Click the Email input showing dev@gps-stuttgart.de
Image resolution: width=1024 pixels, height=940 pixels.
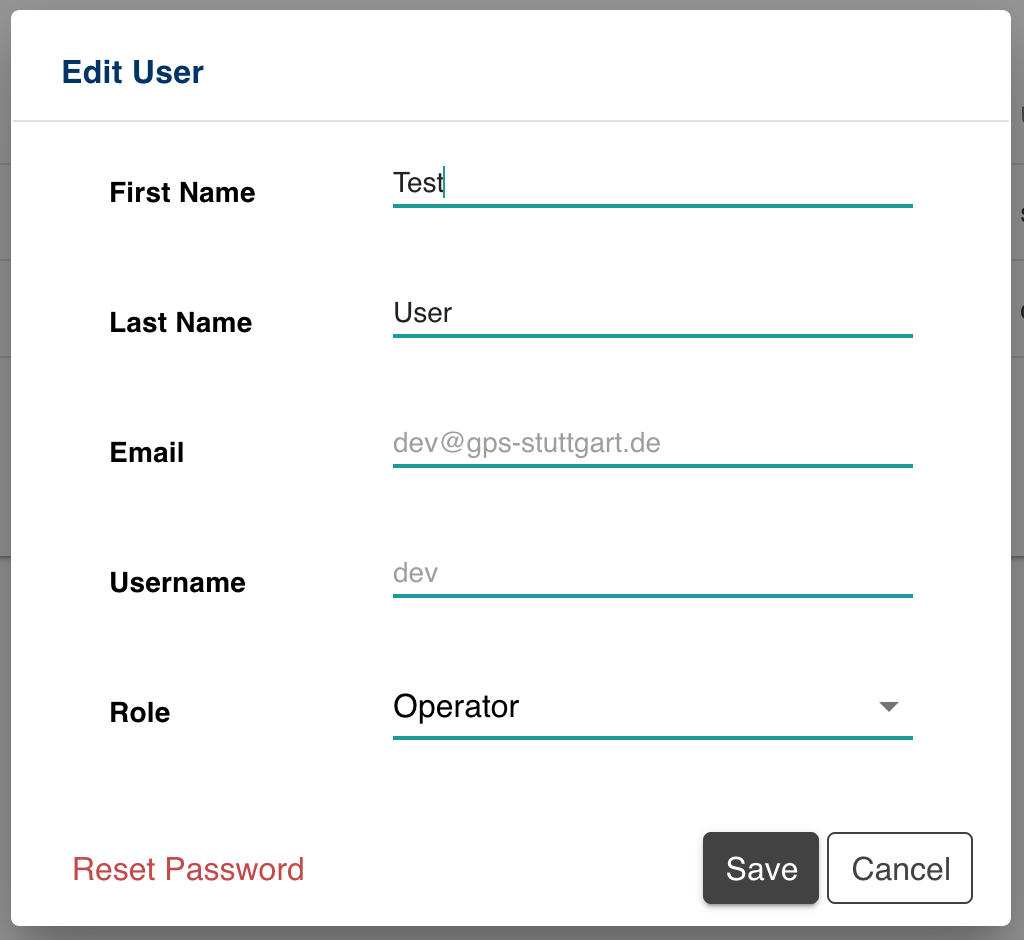tap(650, 445)
